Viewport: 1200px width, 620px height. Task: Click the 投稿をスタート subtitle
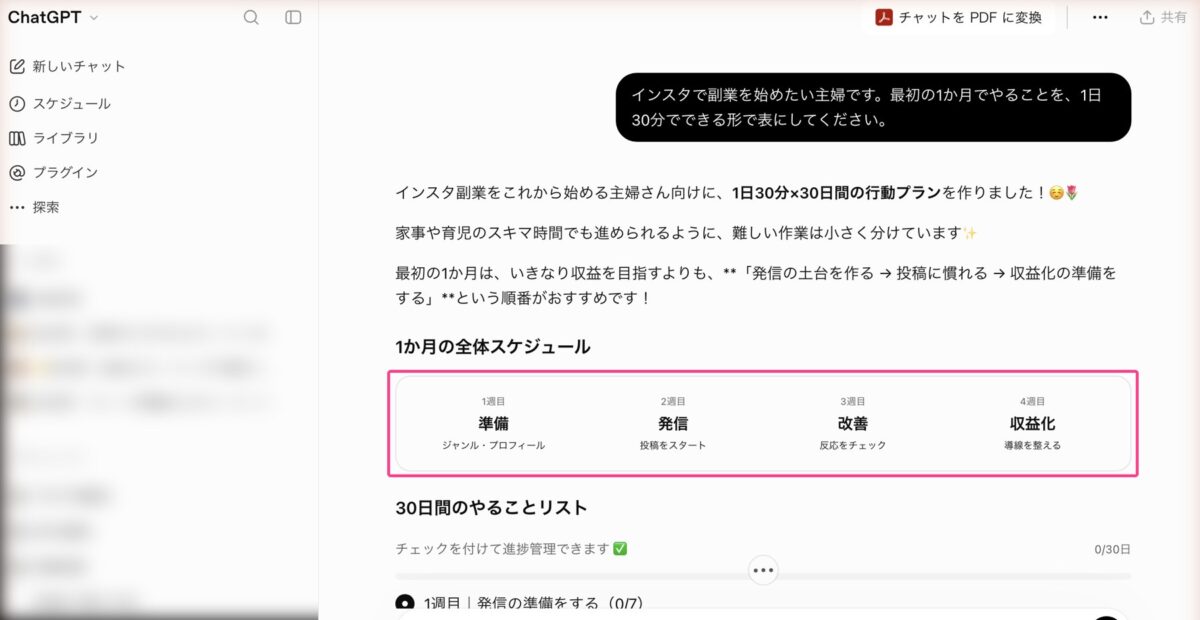[673, 445]
